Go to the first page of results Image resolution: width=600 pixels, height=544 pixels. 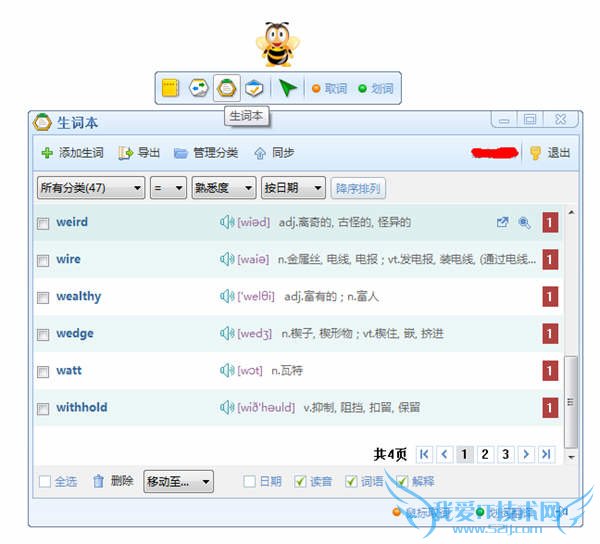(x=424, y=454)
